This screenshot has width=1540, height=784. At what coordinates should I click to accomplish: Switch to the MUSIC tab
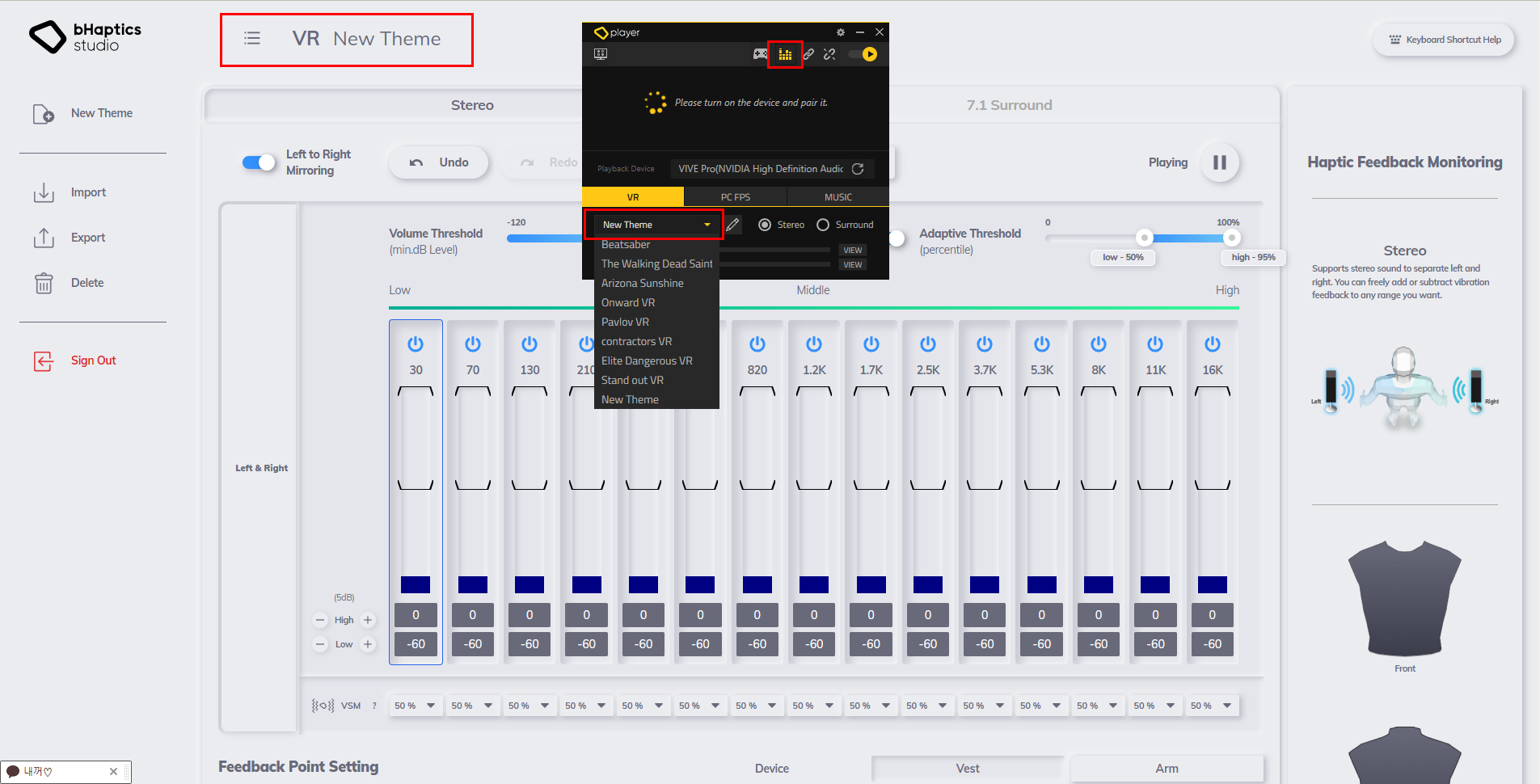point(838,196)
